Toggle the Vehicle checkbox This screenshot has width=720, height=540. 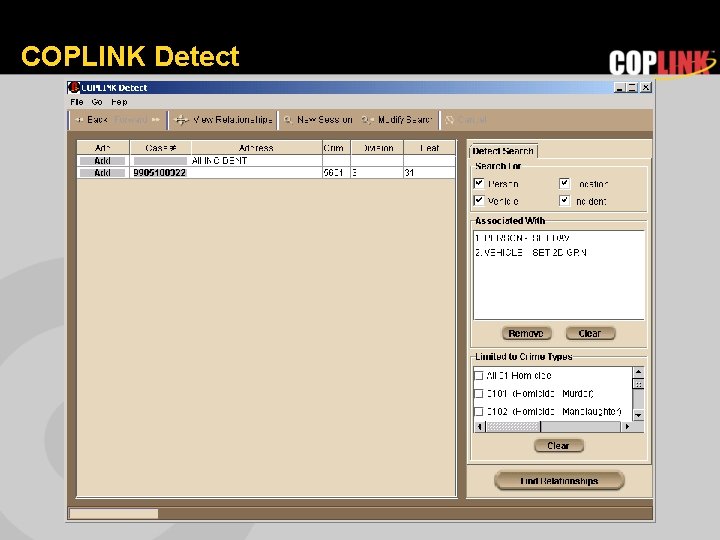tap(479, 201)
